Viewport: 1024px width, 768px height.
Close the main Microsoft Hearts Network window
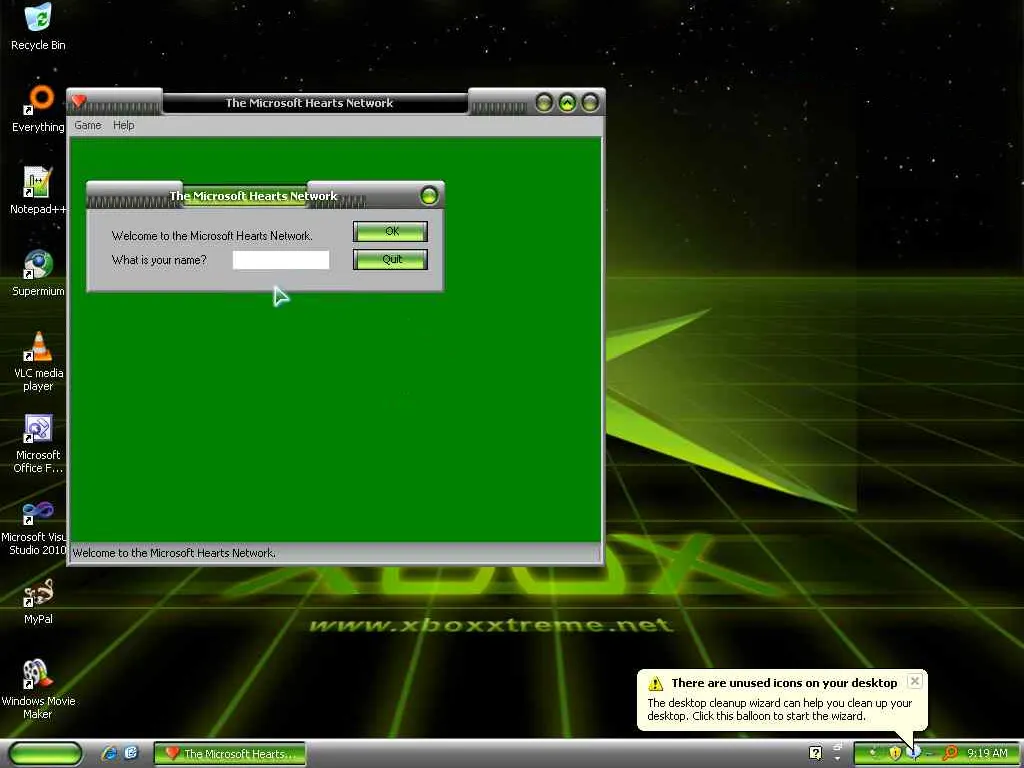pos(590,103)
